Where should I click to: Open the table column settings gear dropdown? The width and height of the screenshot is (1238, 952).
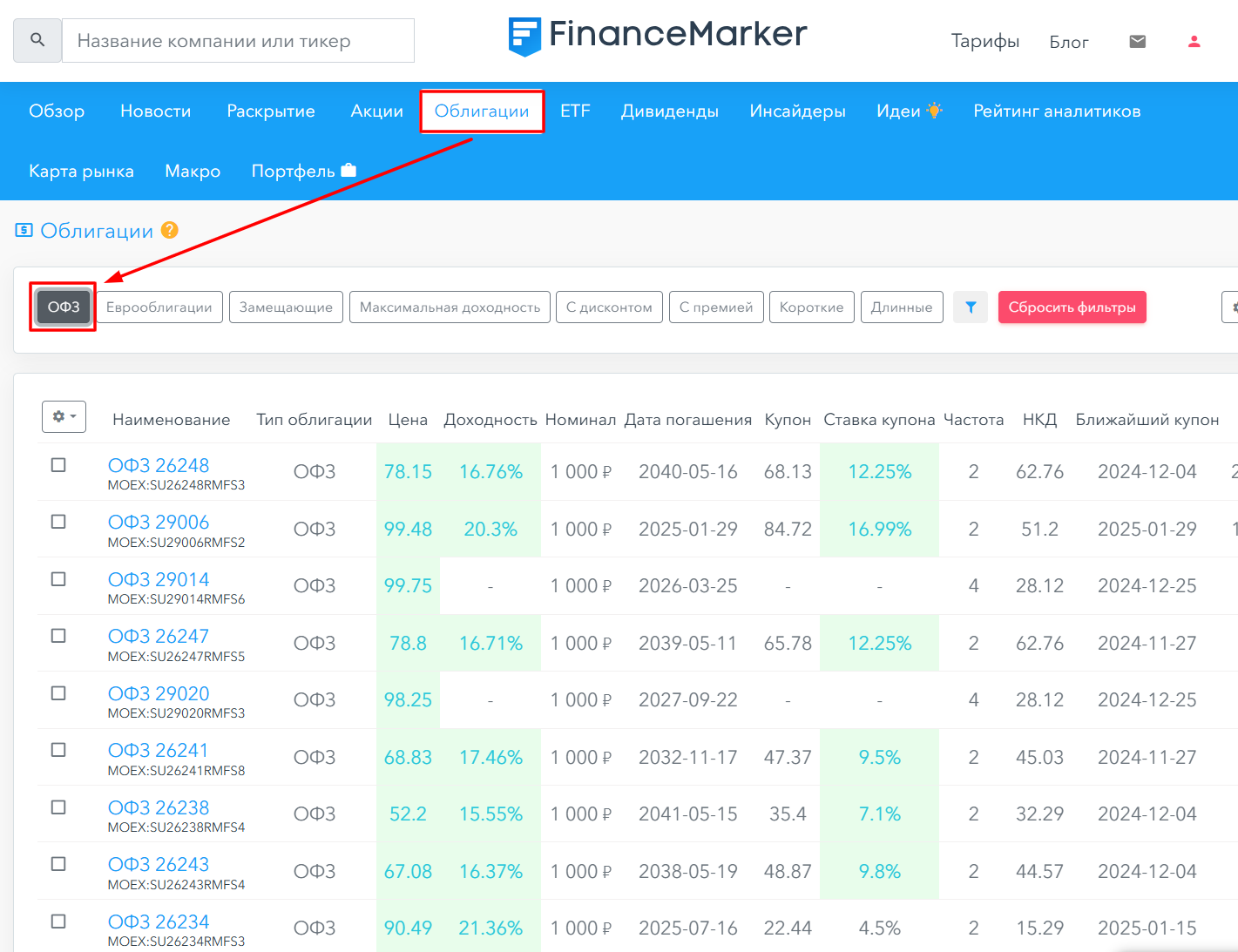[64, 416]
